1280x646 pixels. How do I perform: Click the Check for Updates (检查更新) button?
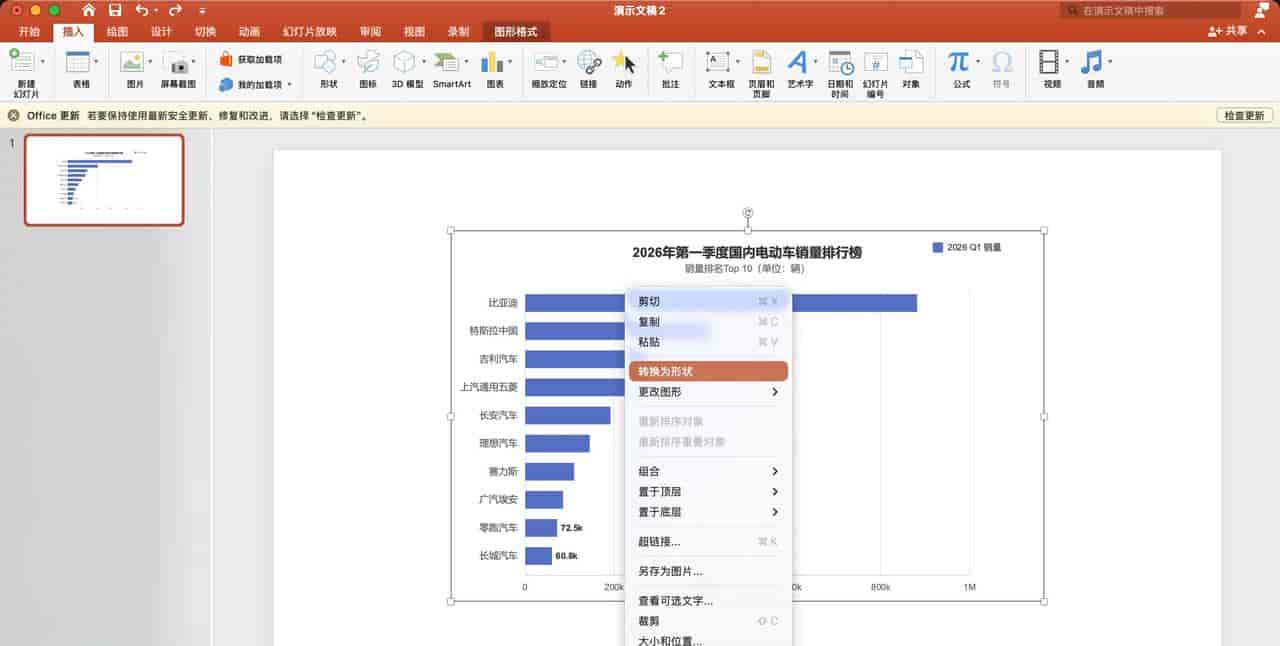[x=1244, y=115]
